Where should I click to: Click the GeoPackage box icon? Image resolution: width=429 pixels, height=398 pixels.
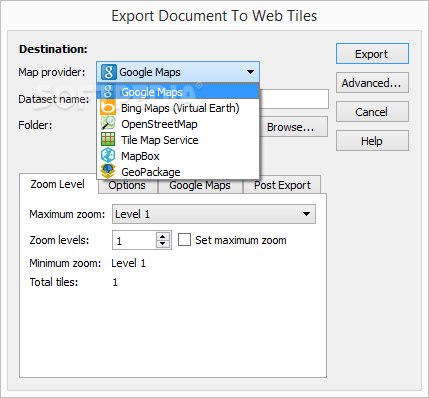108,171
